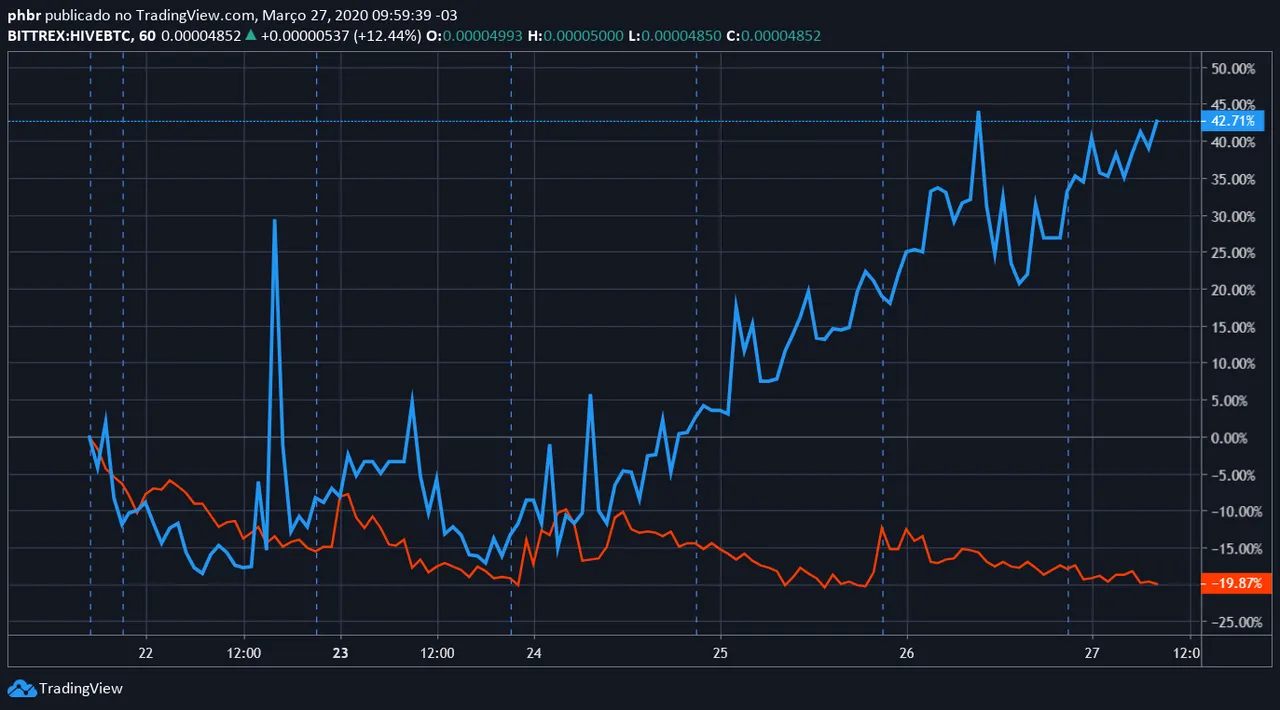Click the phbr author name
1280x710 pixels.
[x=25, y=16]
